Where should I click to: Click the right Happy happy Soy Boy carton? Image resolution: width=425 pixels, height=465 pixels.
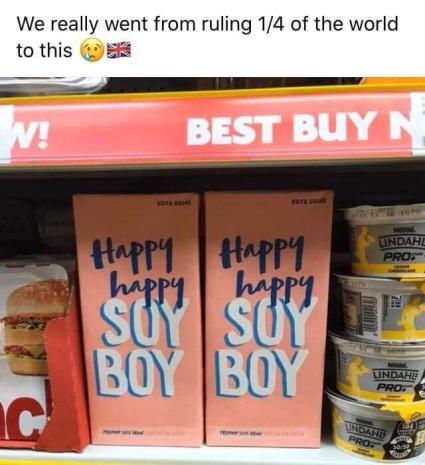pos(269,318)
